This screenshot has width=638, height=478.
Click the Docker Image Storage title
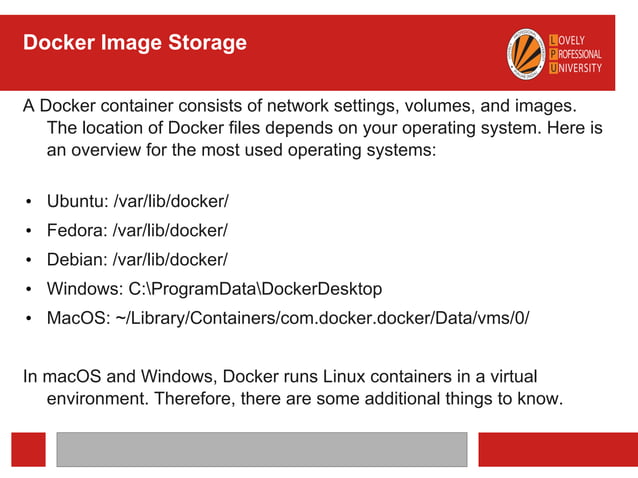(x=135, y=42)
